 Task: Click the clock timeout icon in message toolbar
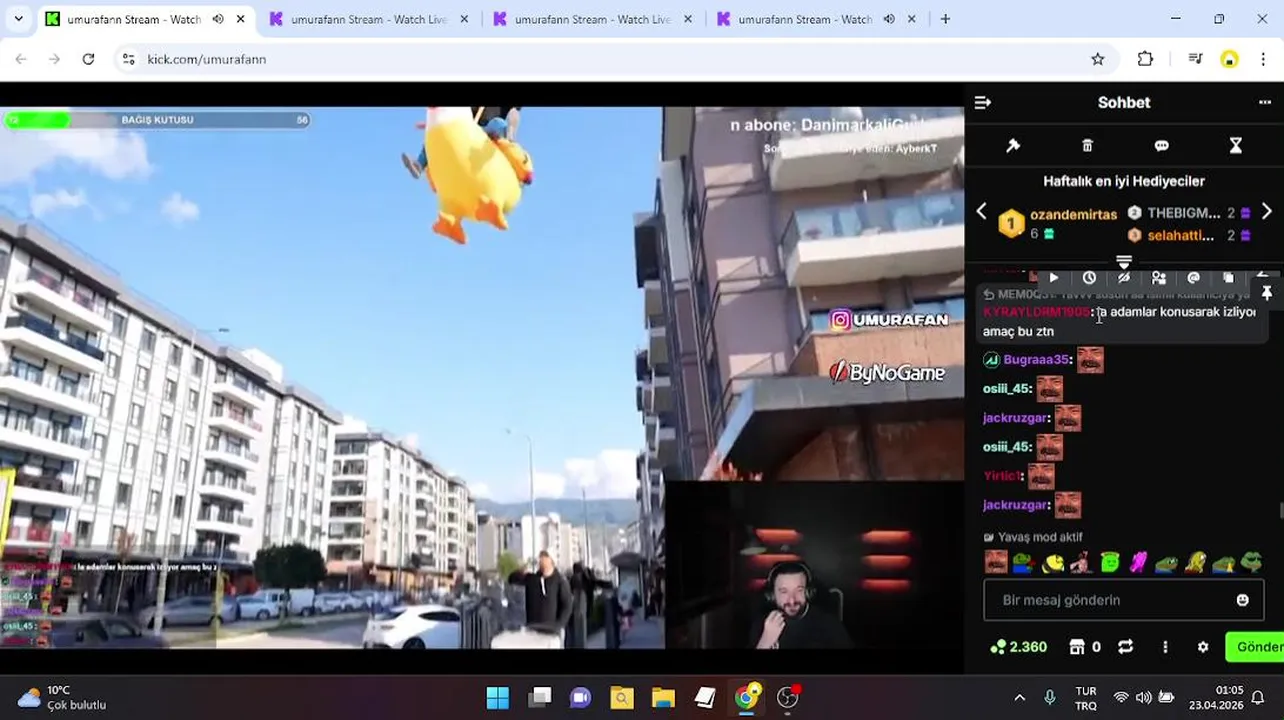click(x=1089, y=278)
